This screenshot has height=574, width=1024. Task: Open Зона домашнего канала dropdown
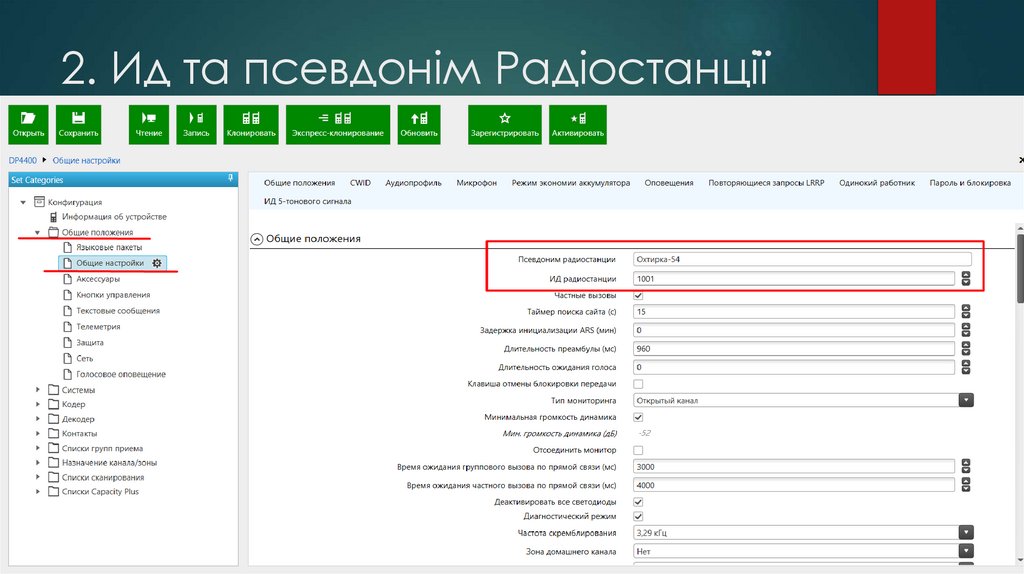coord(966,551)
